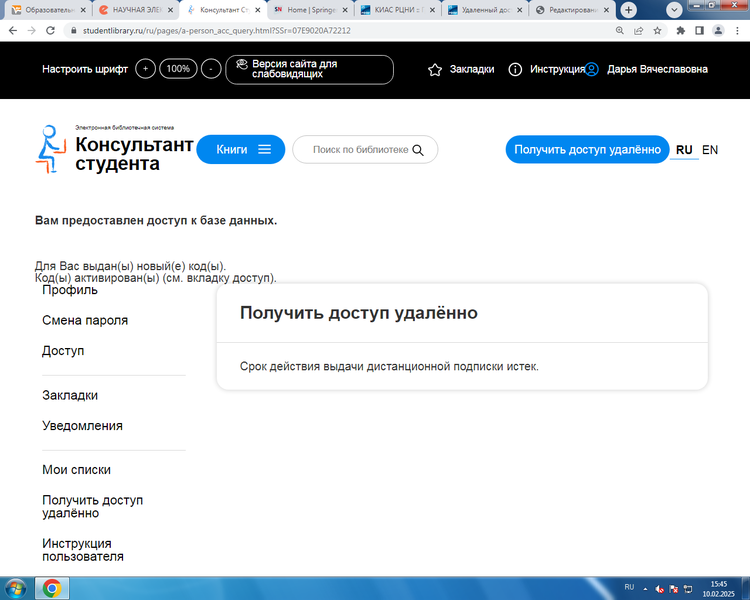The width and height of the screenshot is (750, 600).
Task: Click the star bookmarks icon
Action: 435,70
